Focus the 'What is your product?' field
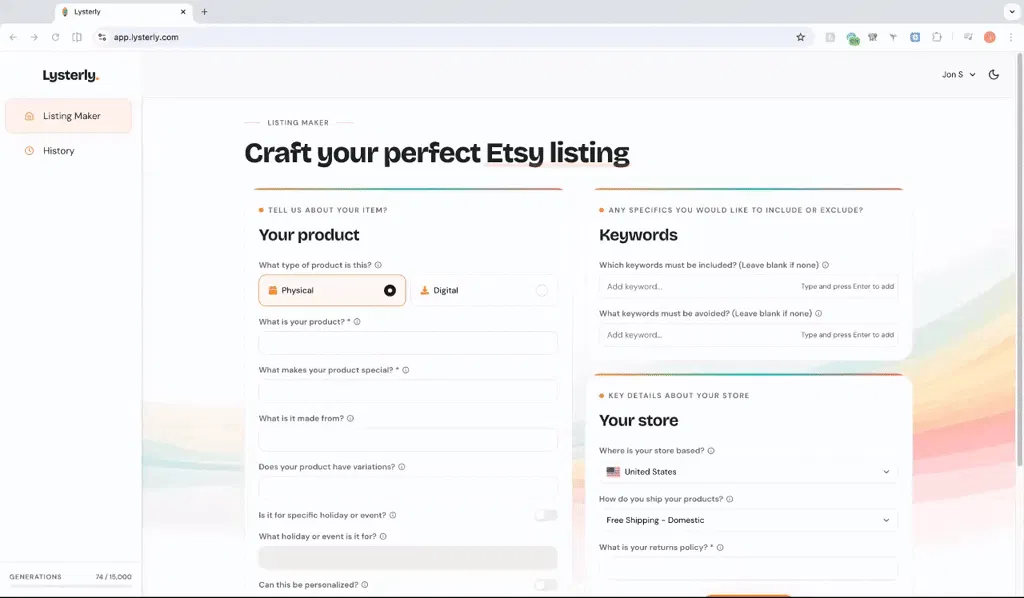The width and height of the screenshot is (1024, 598). click(408, 343)
